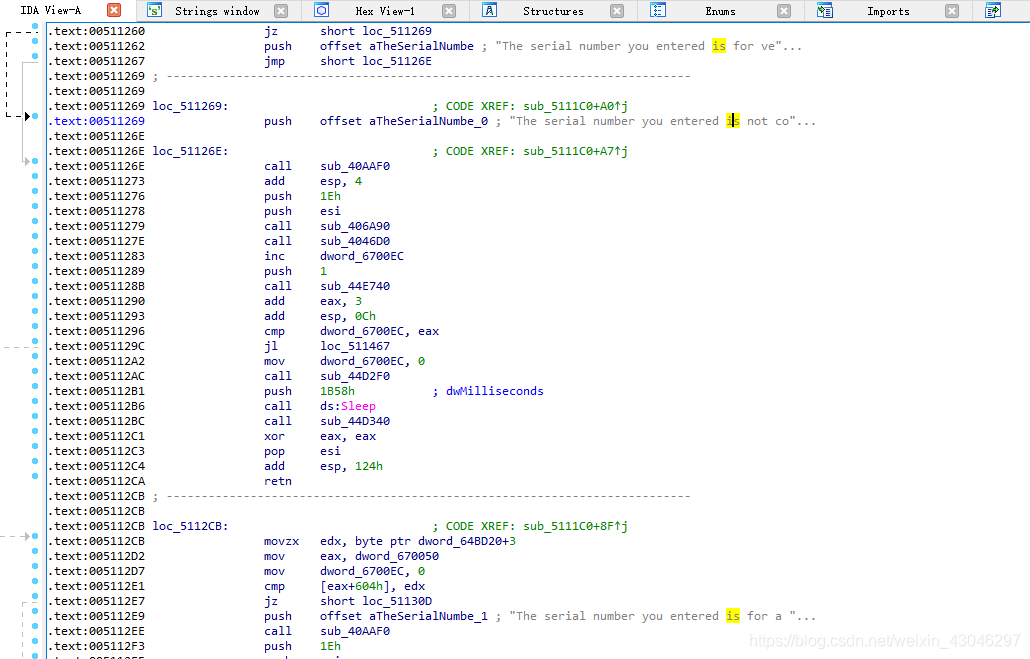Viewport: 1030px width, 659px height.
Task: Click the loc_511269 label
Action: coord(190,106)
